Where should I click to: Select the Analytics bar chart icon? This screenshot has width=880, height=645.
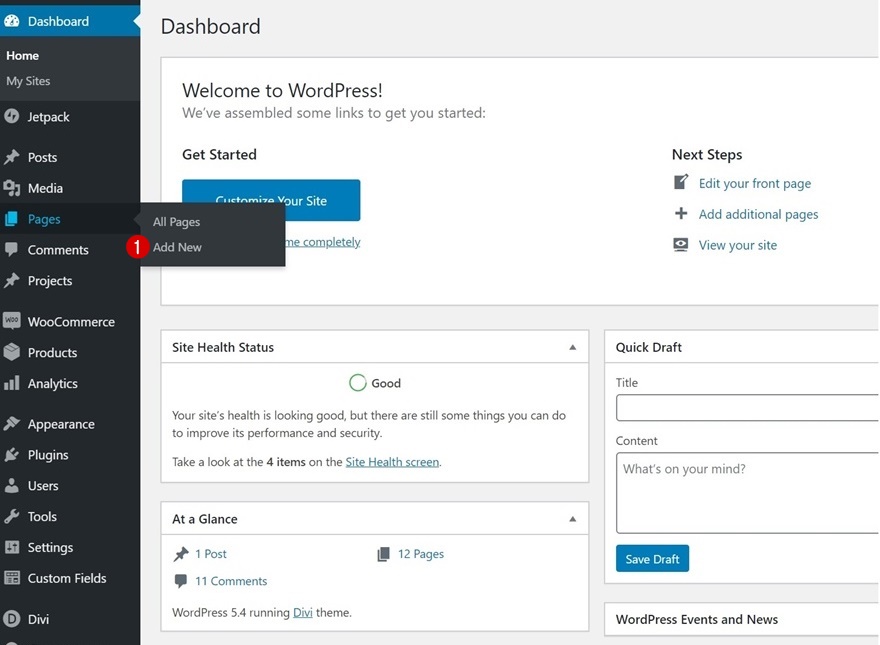[12, 384]
